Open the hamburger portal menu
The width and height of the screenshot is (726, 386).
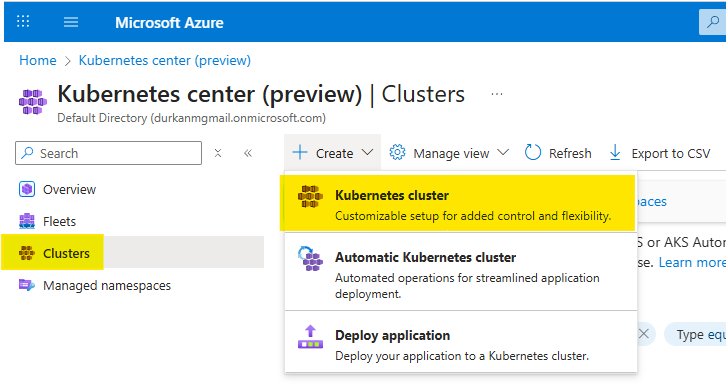(x=71, y=22)
